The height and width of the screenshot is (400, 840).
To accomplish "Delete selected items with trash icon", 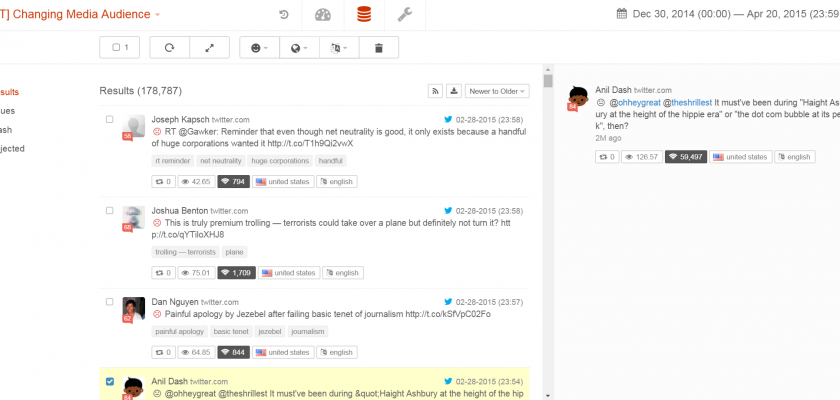I will [378, 47].
